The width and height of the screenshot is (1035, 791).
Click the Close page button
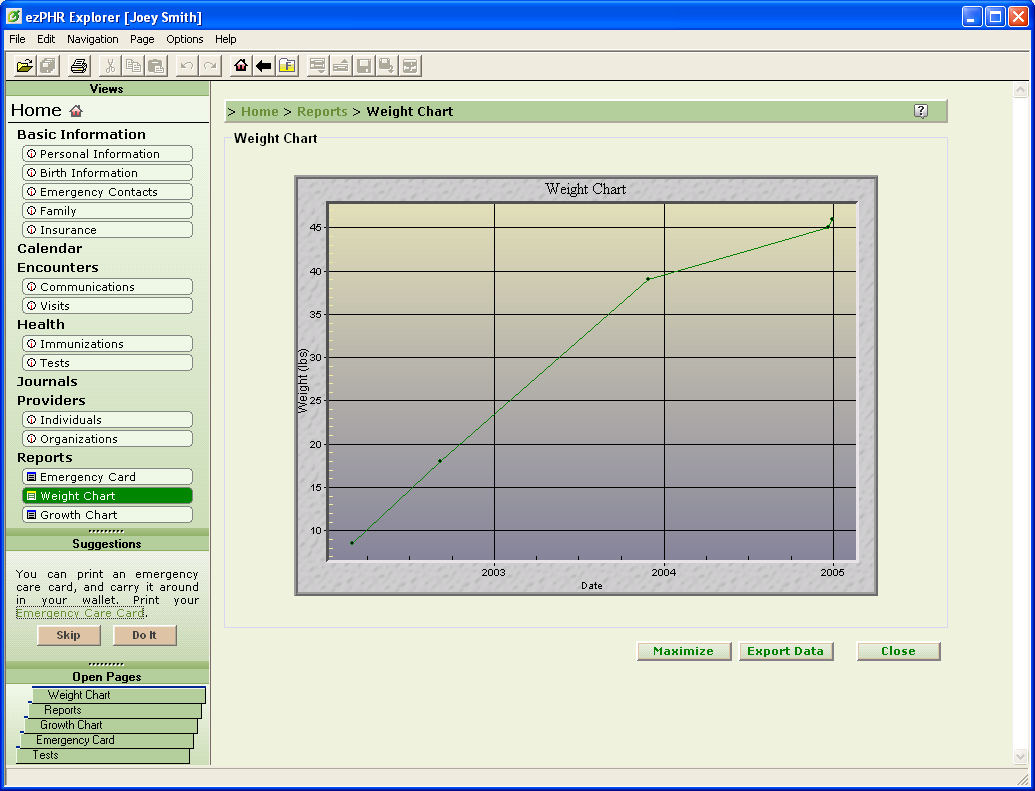[898, 651]
